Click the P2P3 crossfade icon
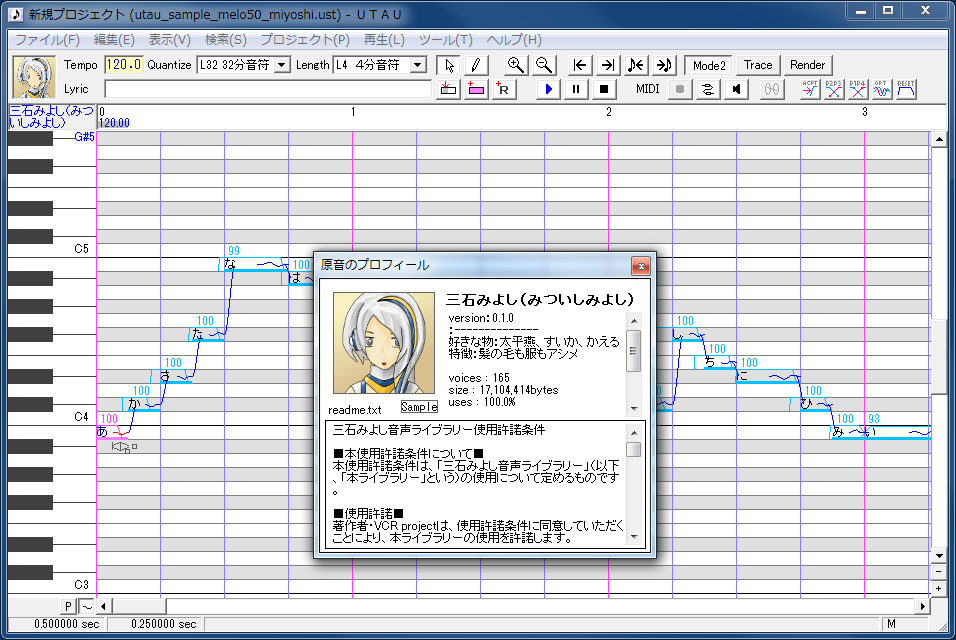 833,89
